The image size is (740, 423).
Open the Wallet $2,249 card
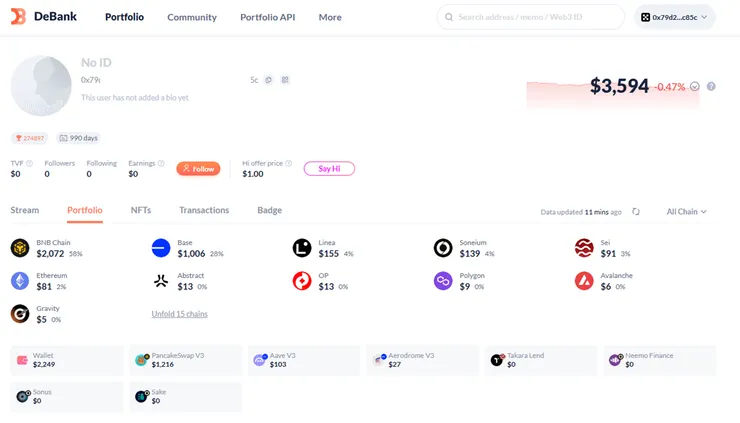click(x=67, y=360)
